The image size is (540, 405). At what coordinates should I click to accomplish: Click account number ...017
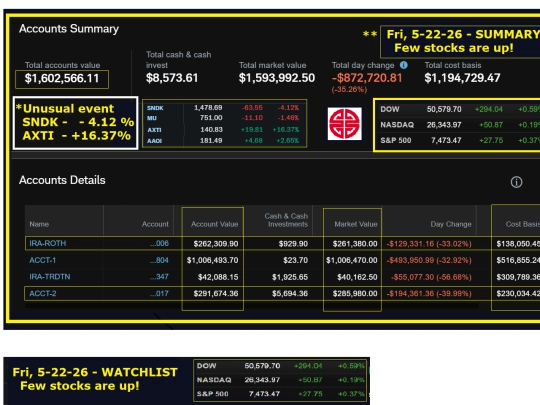(x=159, y=293)
